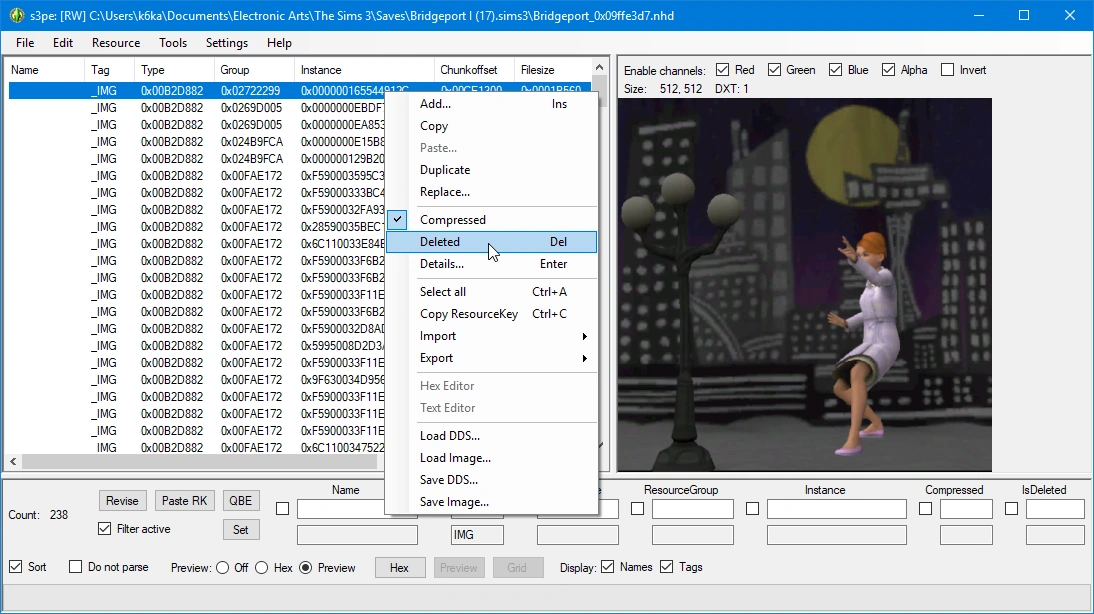Screen dimensions: 1094x614
Task: Toggle the Alpha channel checkbox
Action: [888, 70]
